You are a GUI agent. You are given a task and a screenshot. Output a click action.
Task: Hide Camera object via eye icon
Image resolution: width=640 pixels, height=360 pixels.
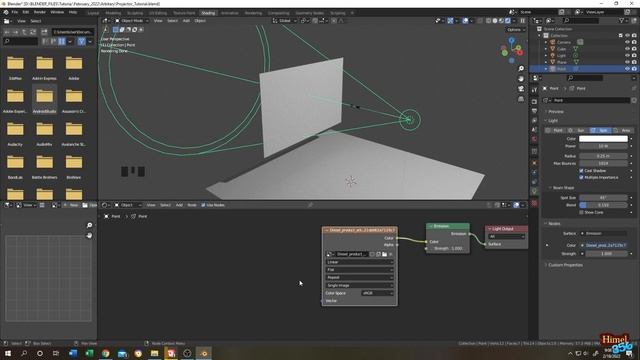pyautogui.click(x=627, y=42)
